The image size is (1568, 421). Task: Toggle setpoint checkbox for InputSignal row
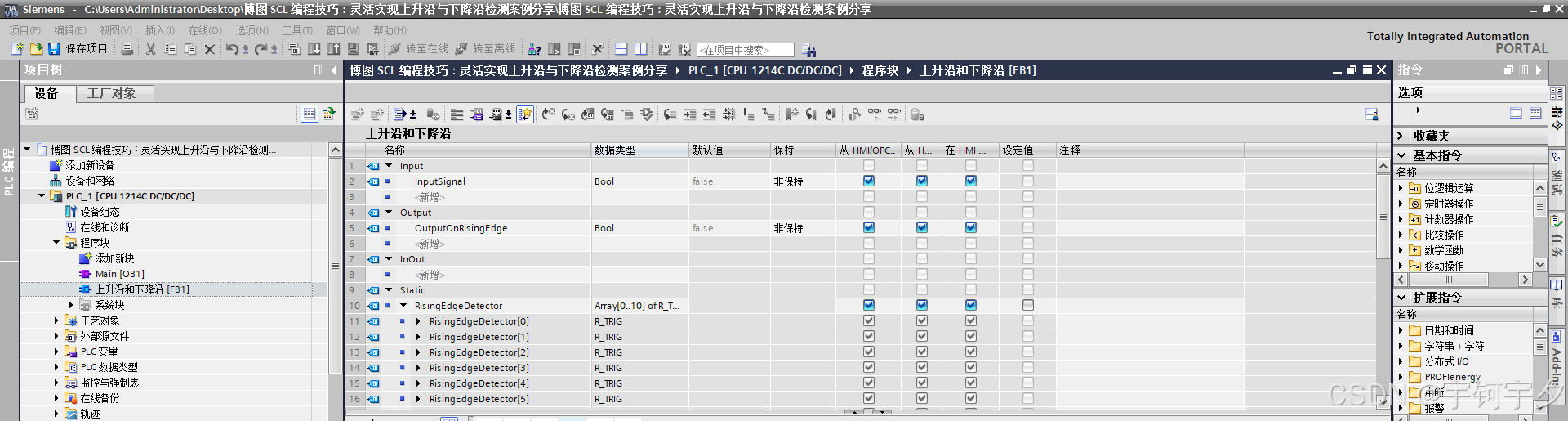(x=1028, y=181)
